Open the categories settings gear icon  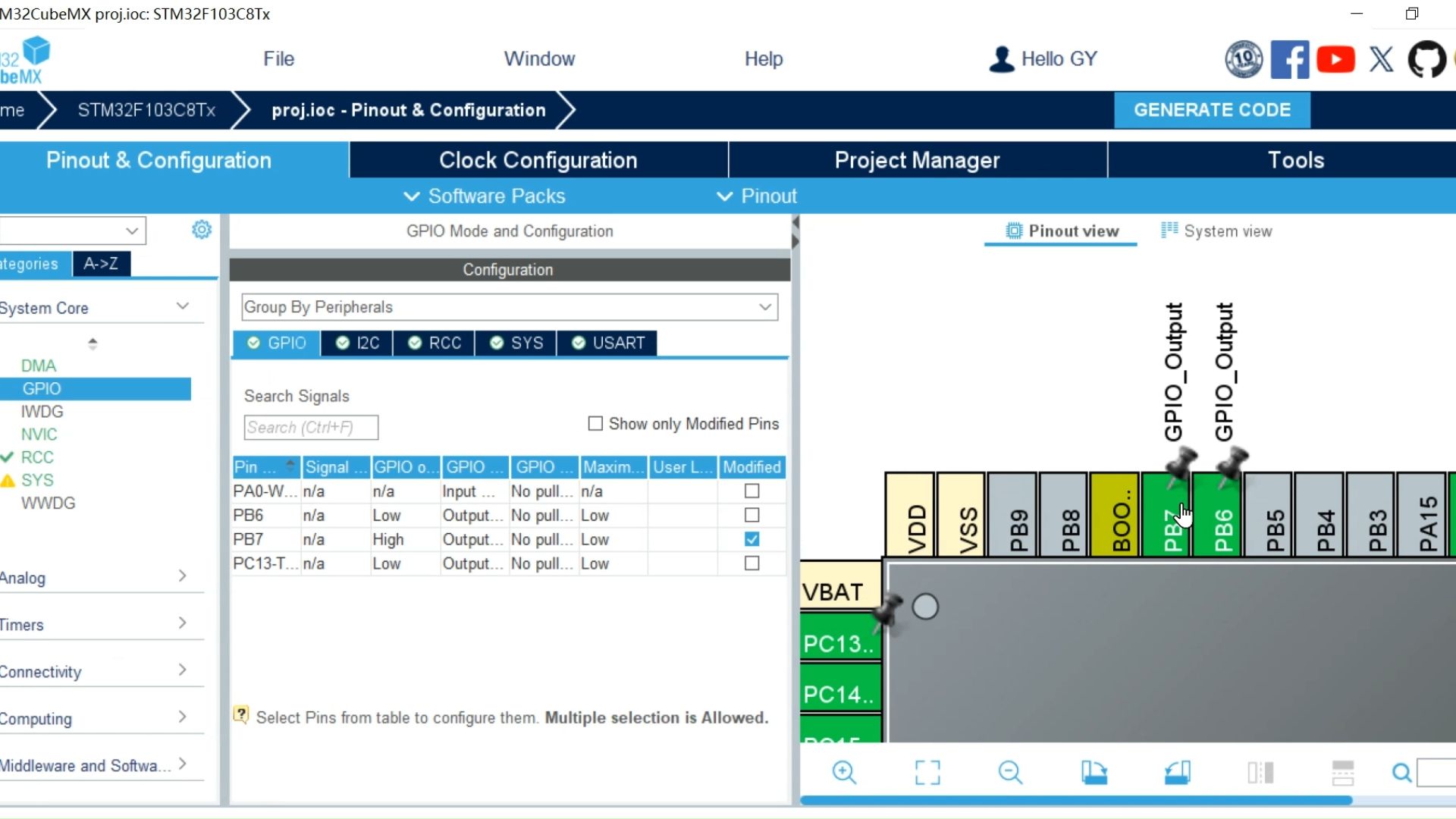202,230
